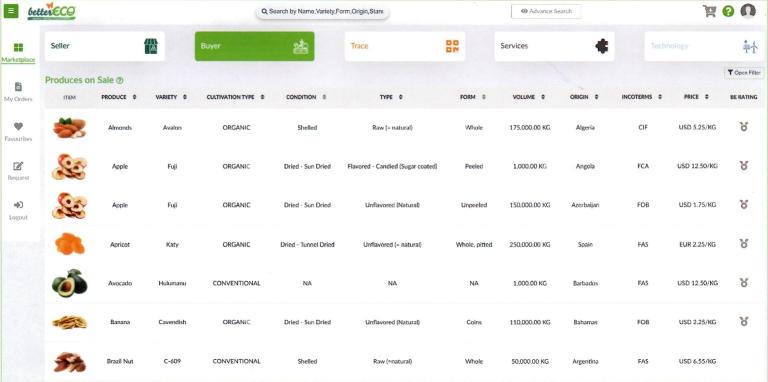768x382 pixels.
Task: Open the shopping cart
Action: pyautogui.click(x=709, y=11)
